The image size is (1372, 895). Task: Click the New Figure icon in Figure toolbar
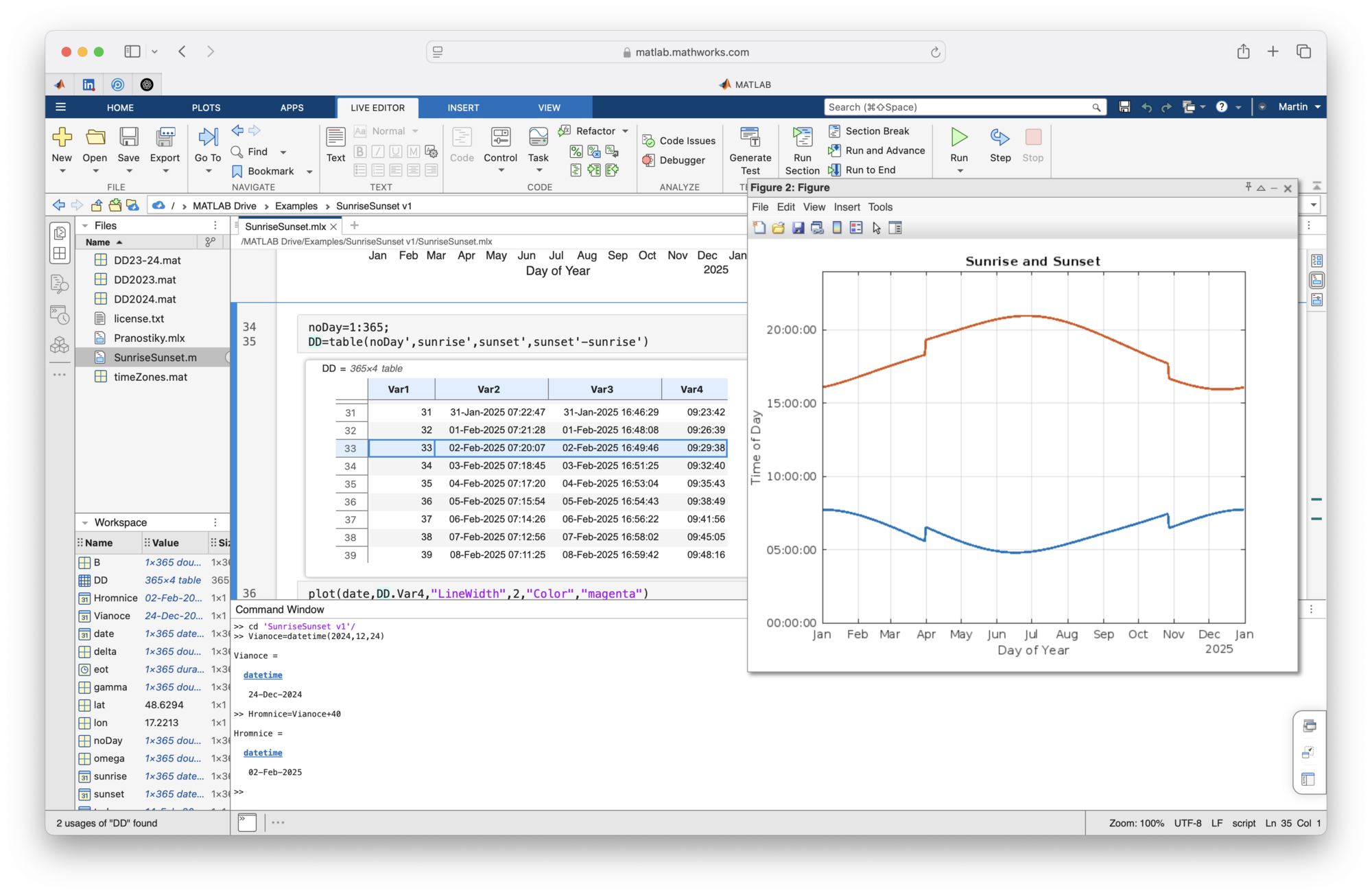tap(759, 228)
